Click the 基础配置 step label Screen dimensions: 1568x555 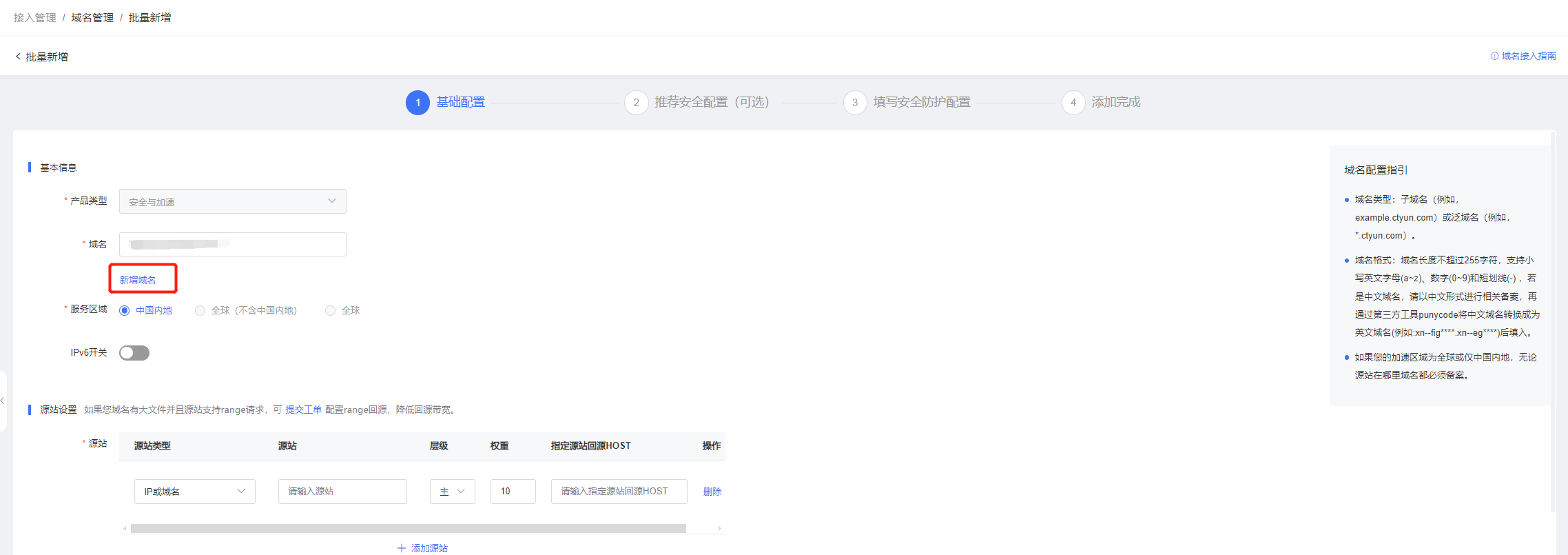(x=461, y=102)
